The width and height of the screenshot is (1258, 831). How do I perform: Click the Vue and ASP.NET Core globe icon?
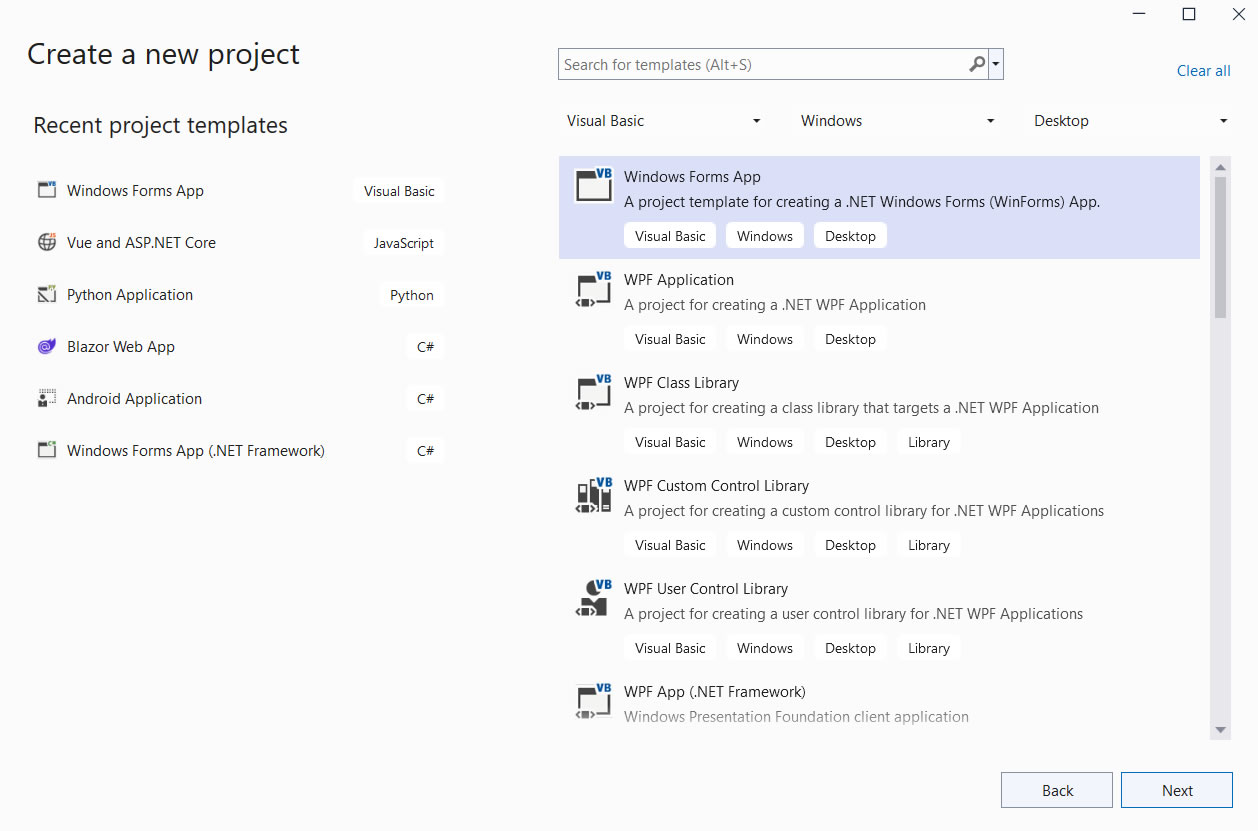pos(47,243)
